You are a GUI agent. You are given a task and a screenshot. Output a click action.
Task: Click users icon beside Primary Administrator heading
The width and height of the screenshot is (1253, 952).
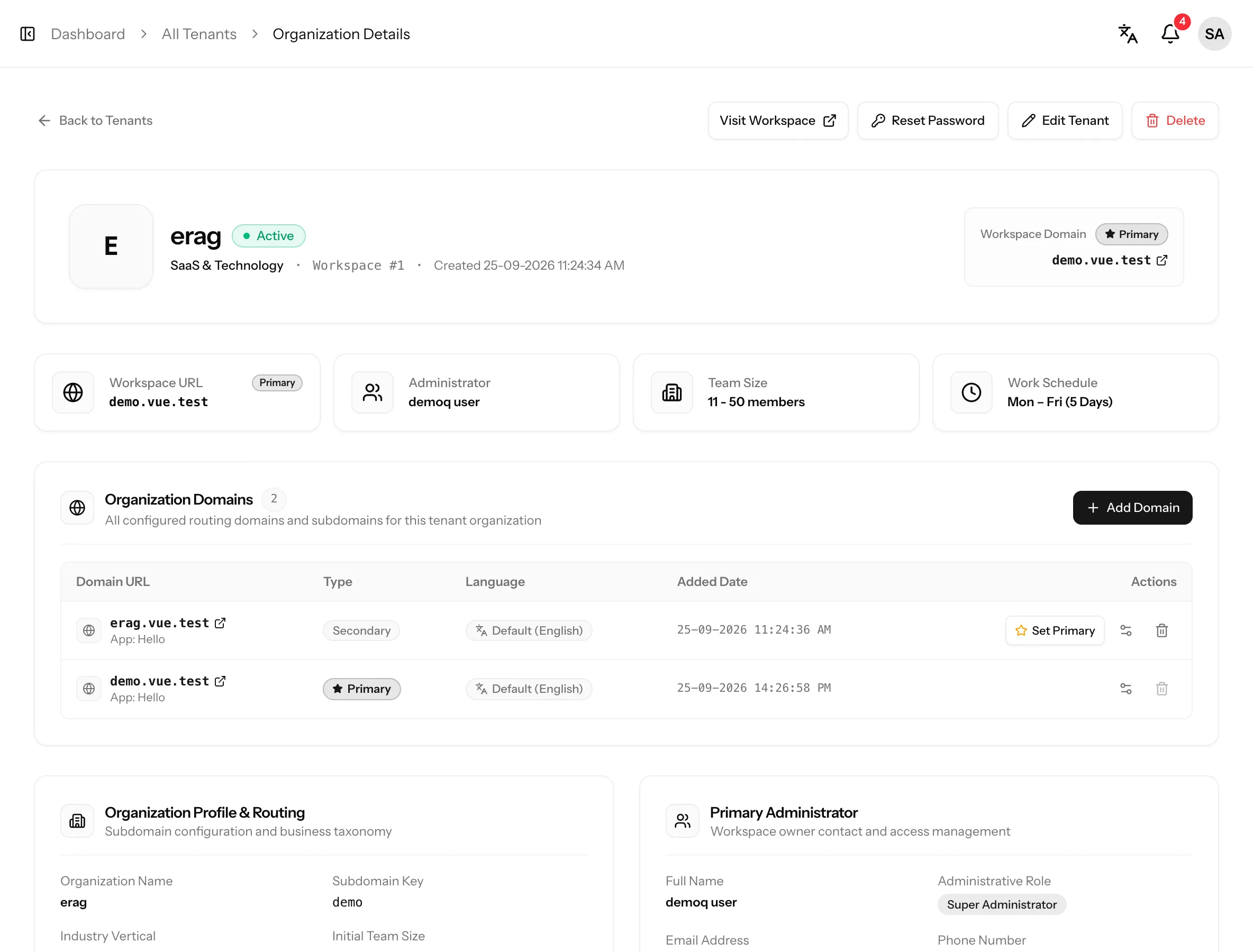pyautogui.click(x=682, y=820)
